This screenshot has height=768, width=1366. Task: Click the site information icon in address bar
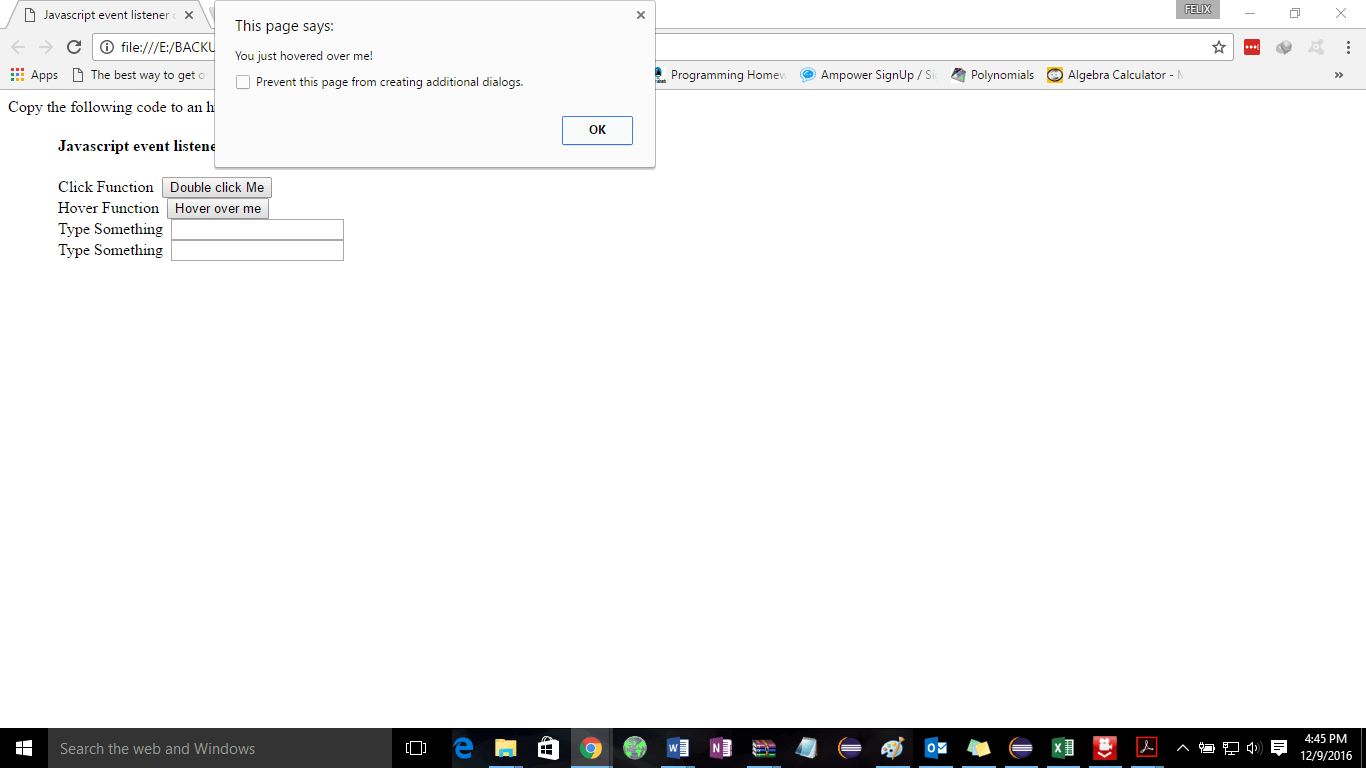(107, 47)
